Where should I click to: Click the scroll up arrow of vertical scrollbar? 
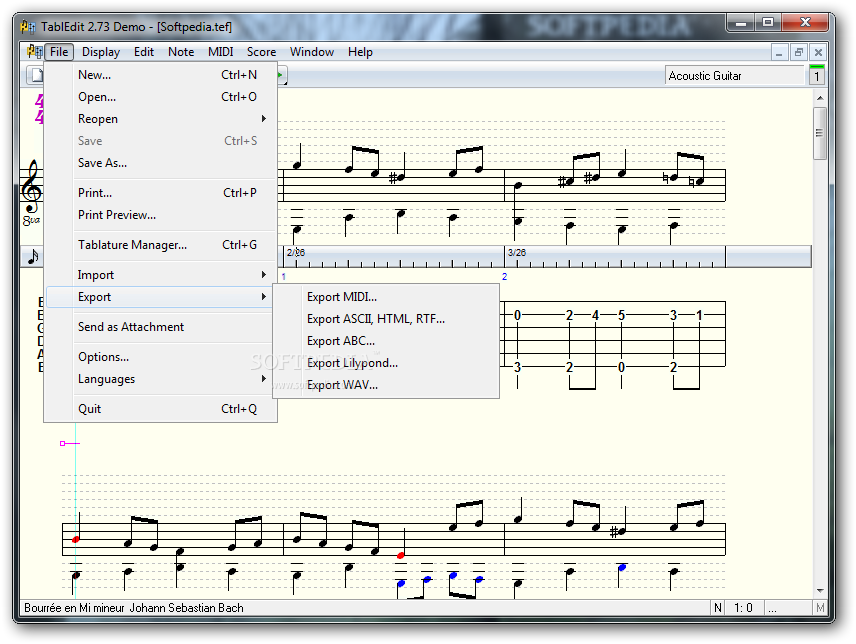pos(819,98)
